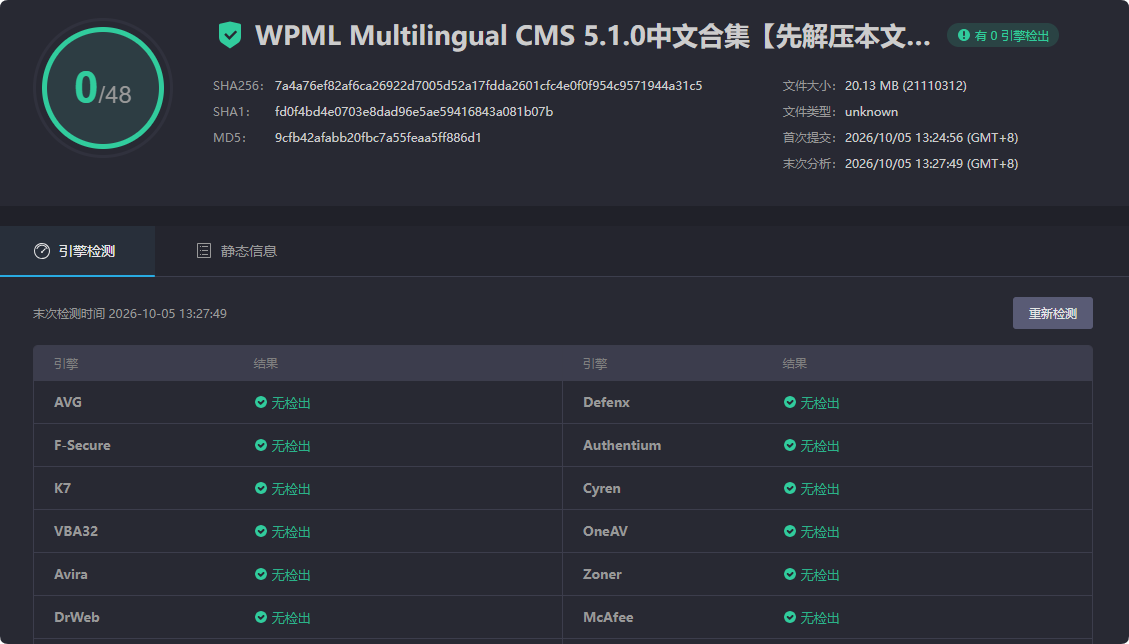Click the list icon on the 静态信息 tab

coord(204,251)
